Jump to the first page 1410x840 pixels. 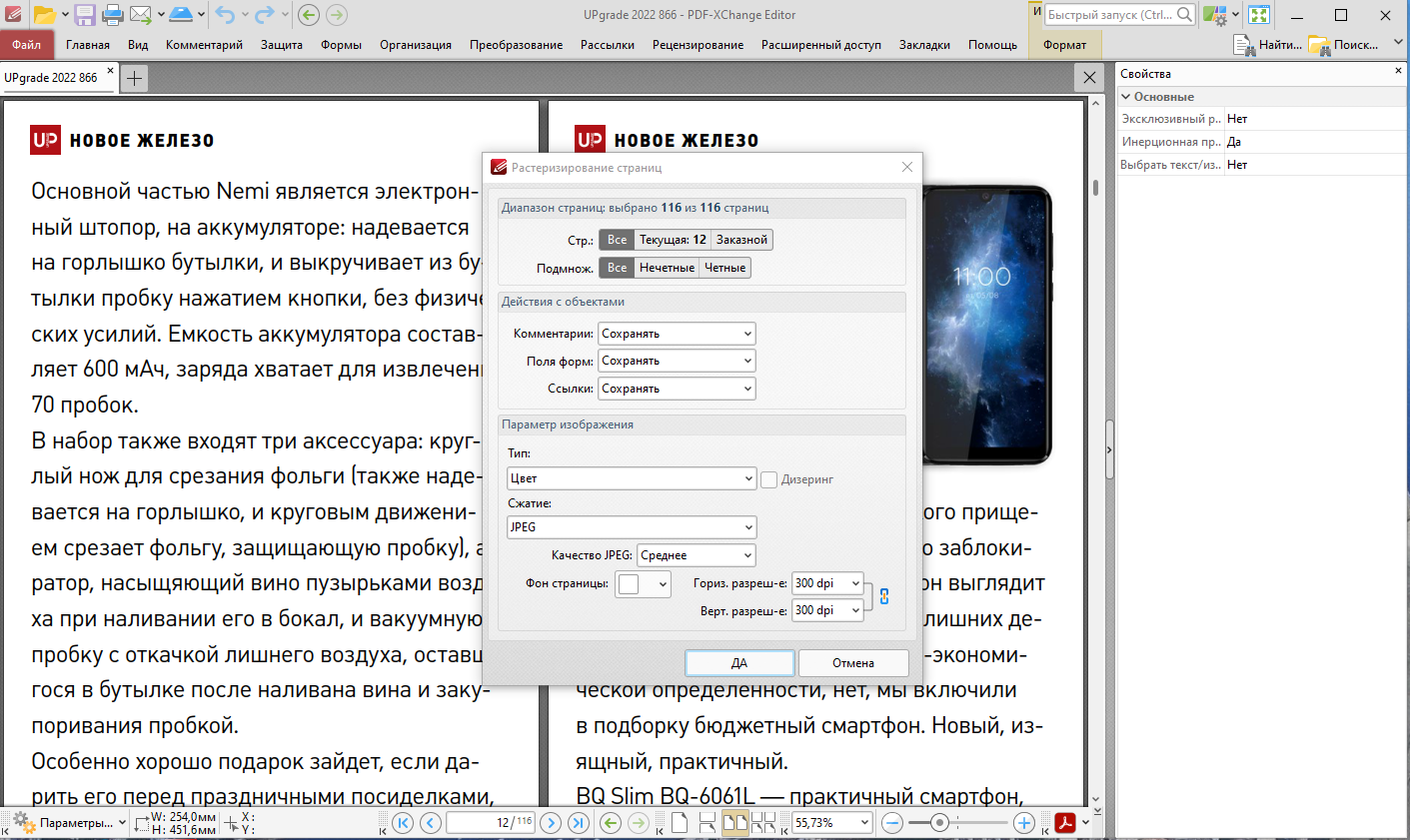pos(403,823)
